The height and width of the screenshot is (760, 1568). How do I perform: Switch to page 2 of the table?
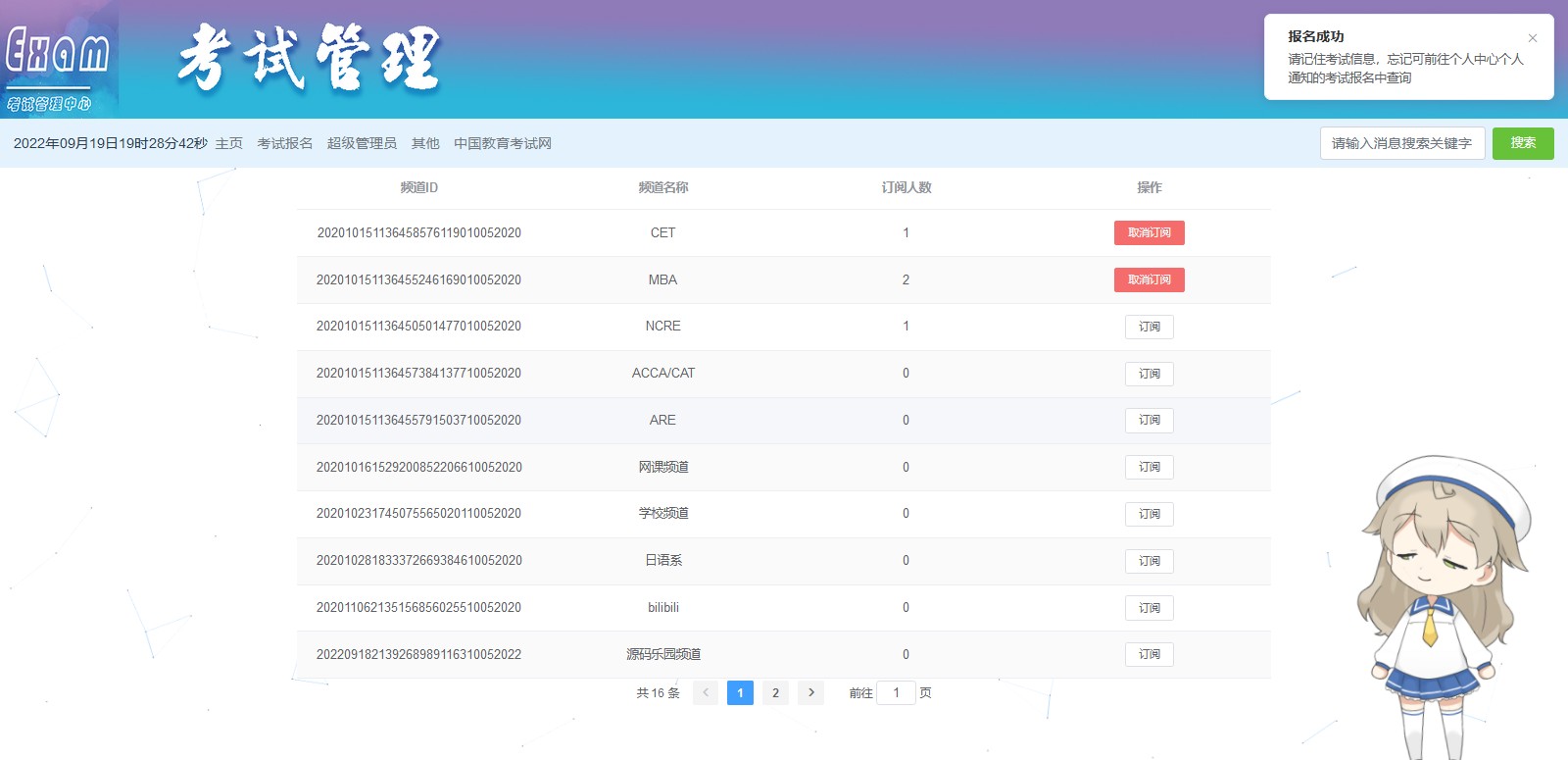coord(775,693)
